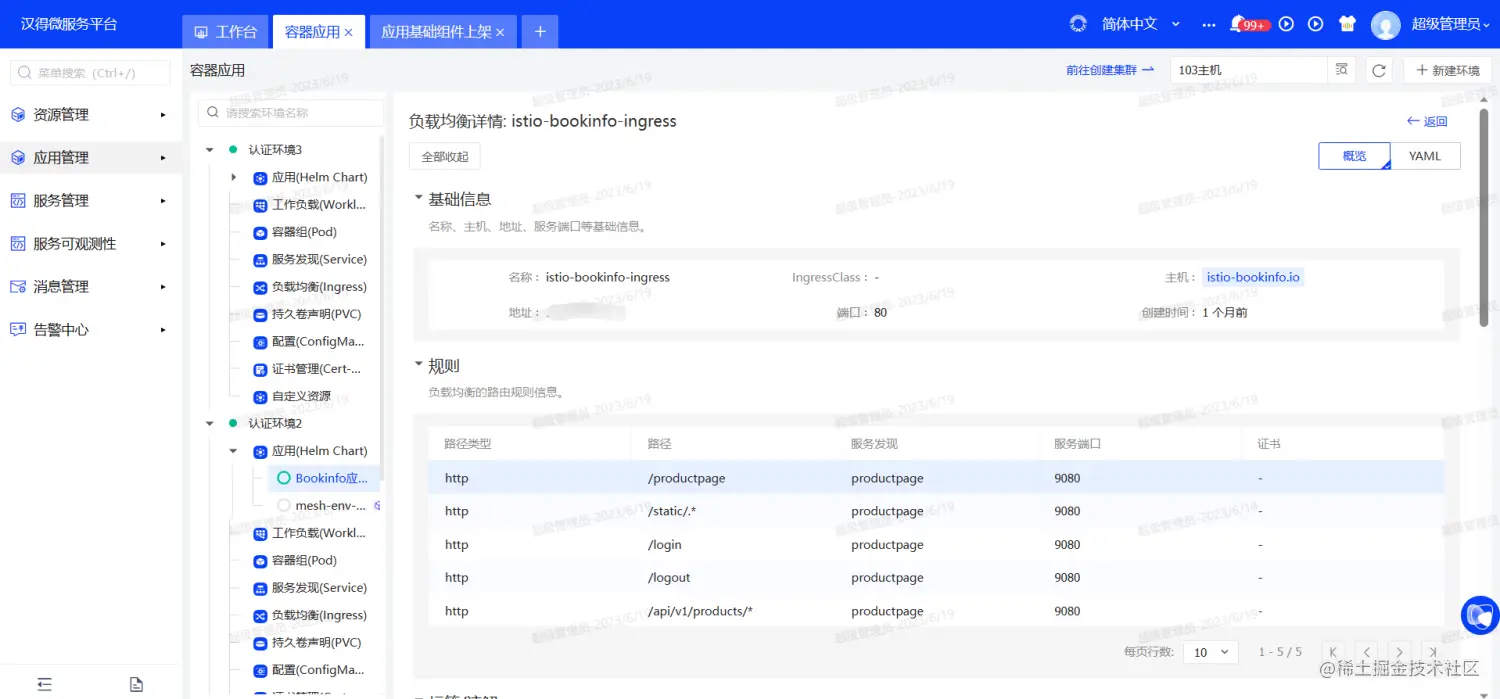This screenshot has width=1500, height=699.
Task: Open the floating blue support chat icon
Action: [x=1481, y=615]
